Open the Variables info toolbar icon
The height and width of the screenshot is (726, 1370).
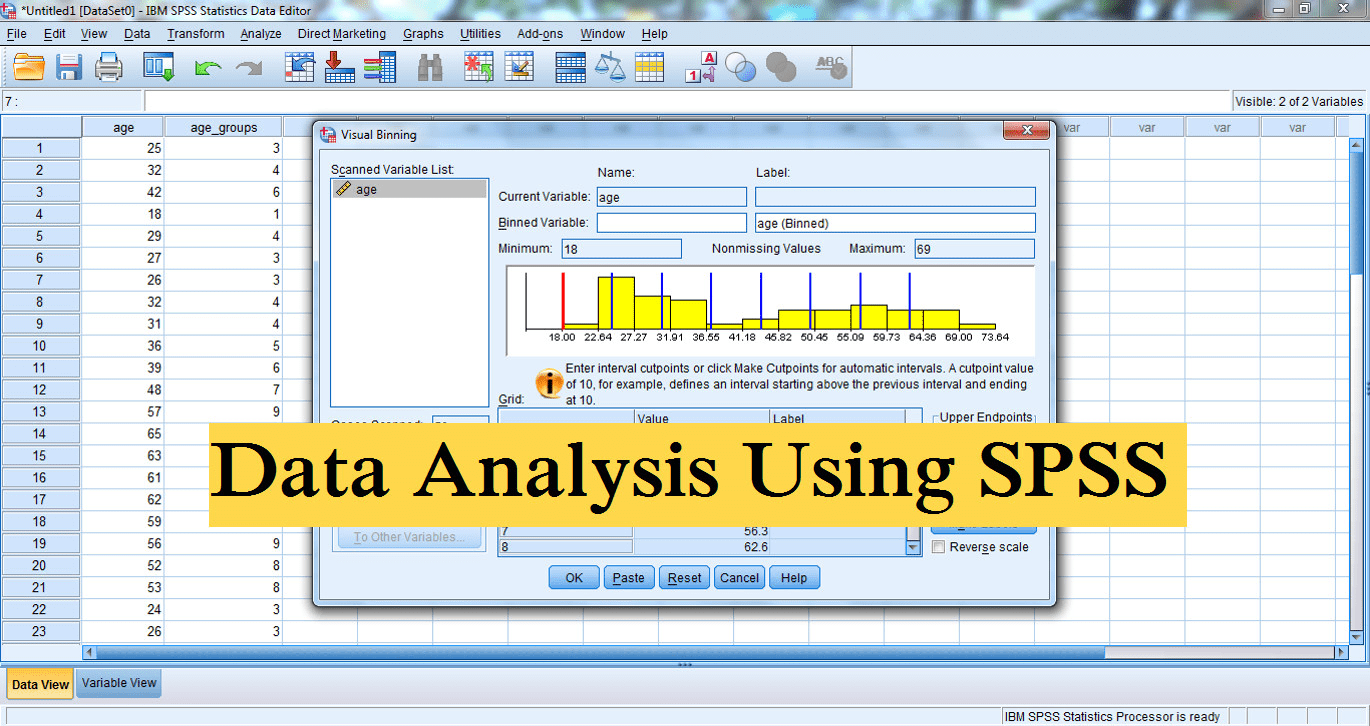(380, 67)
